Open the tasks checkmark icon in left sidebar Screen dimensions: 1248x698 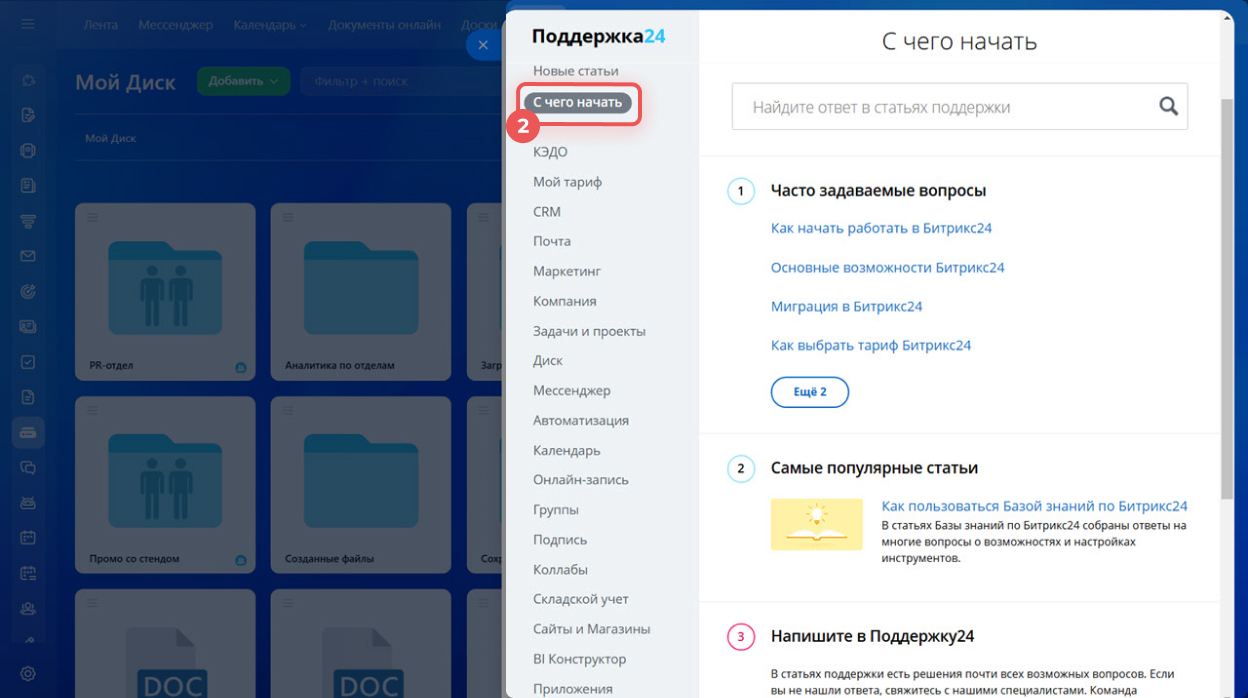(x=28, y=362)
